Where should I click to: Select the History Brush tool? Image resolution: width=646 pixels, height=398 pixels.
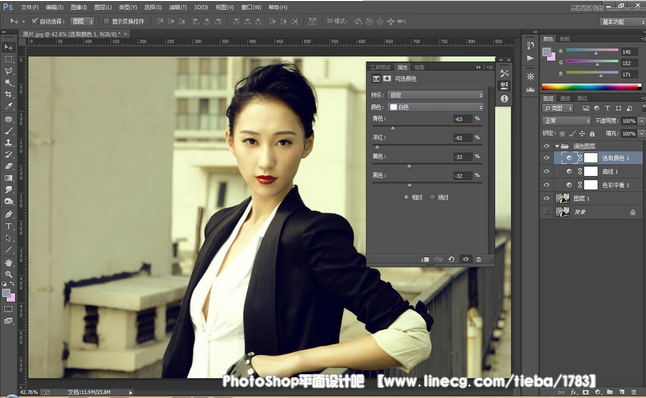[x=8, y=155]
